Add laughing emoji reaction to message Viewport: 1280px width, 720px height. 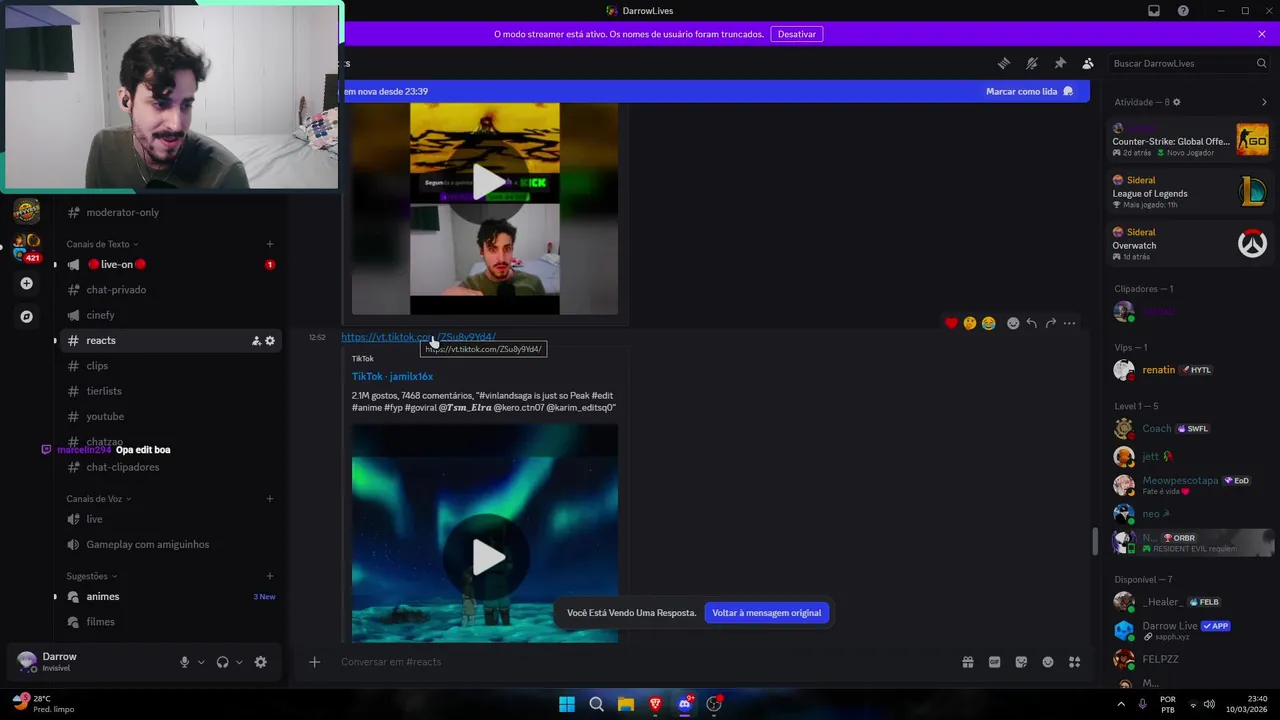(x=988, y=323)
